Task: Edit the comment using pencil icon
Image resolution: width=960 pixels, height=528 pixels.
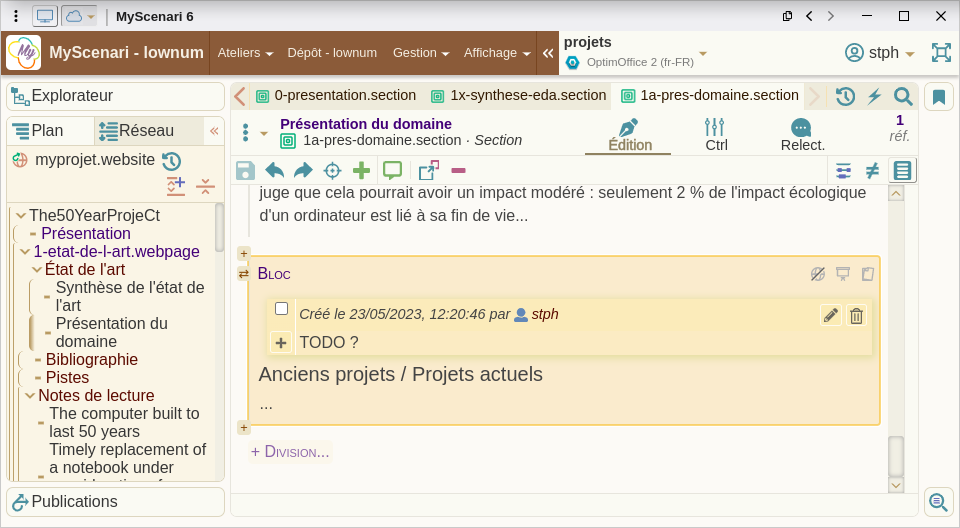Action: 830,316
